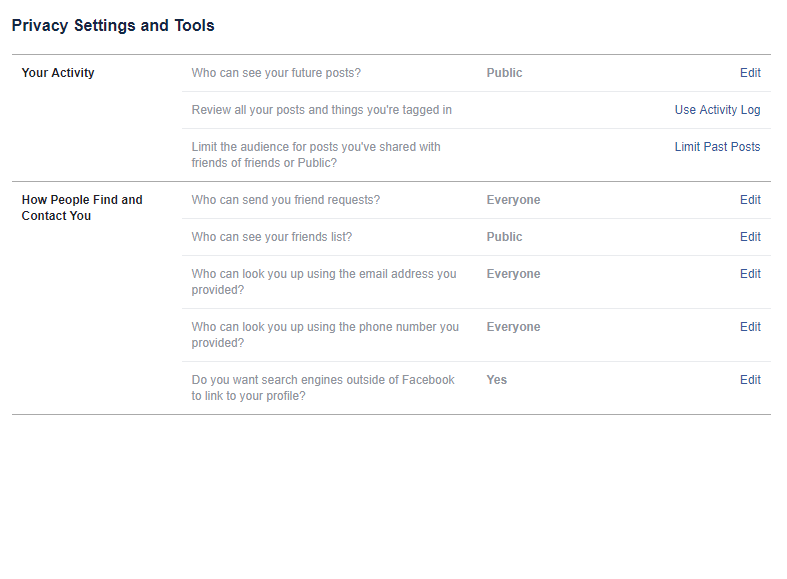Image resolution: width=787 pixels, height=579 pixels.
Task: Click the 'look you up using the email address' text
Action: (324, 282)
